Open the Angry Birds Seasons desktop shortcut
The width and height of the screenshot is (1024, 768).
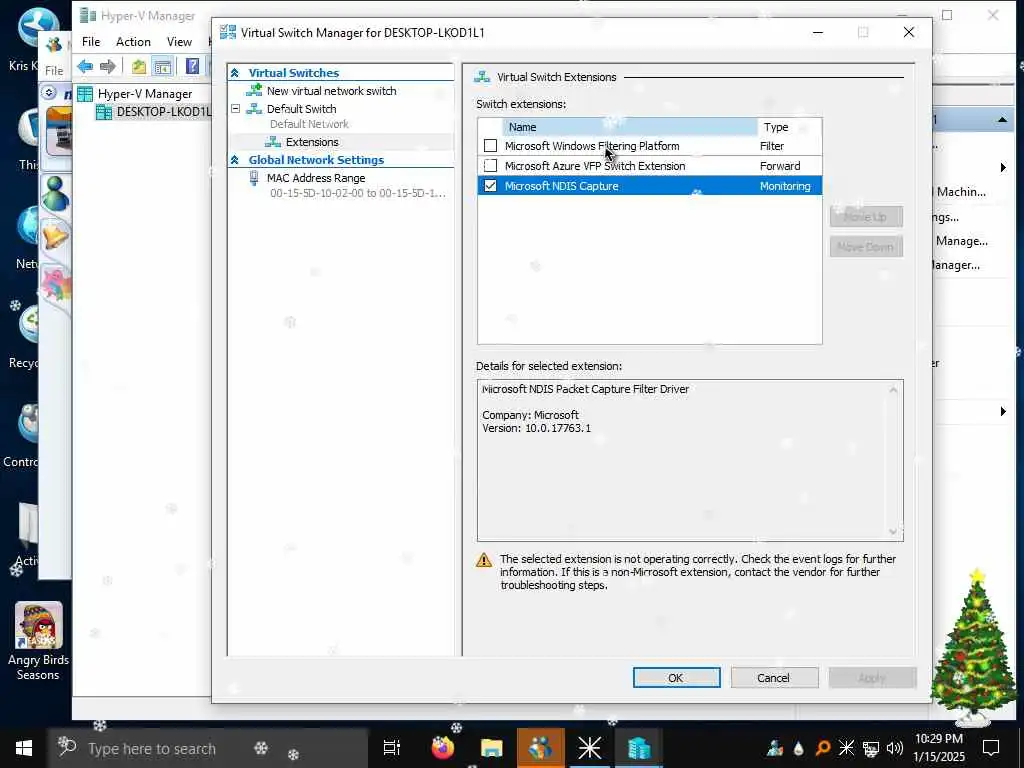[x=38, y=641]
